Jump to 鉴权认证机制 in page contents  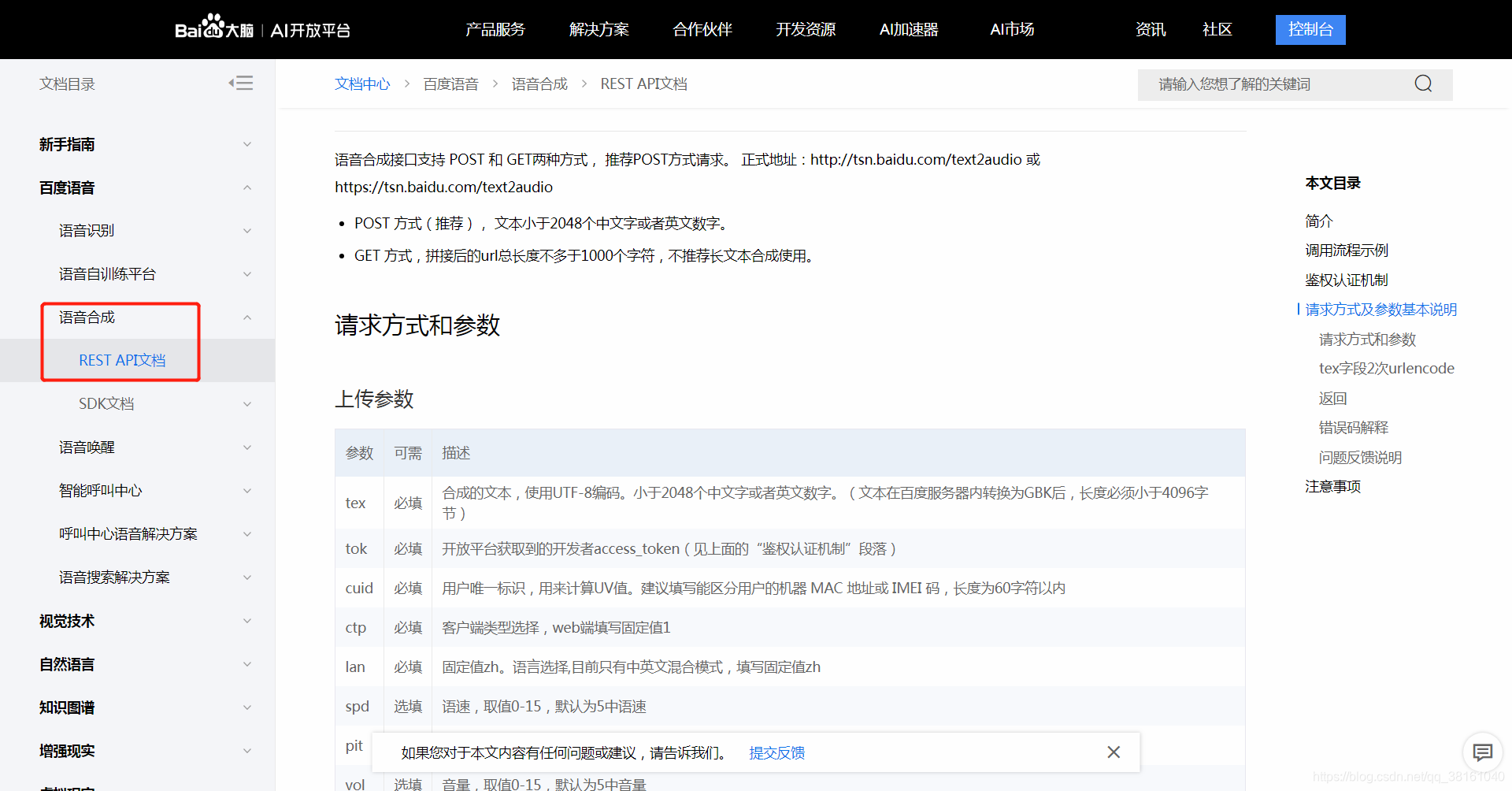click(1347, 280)
